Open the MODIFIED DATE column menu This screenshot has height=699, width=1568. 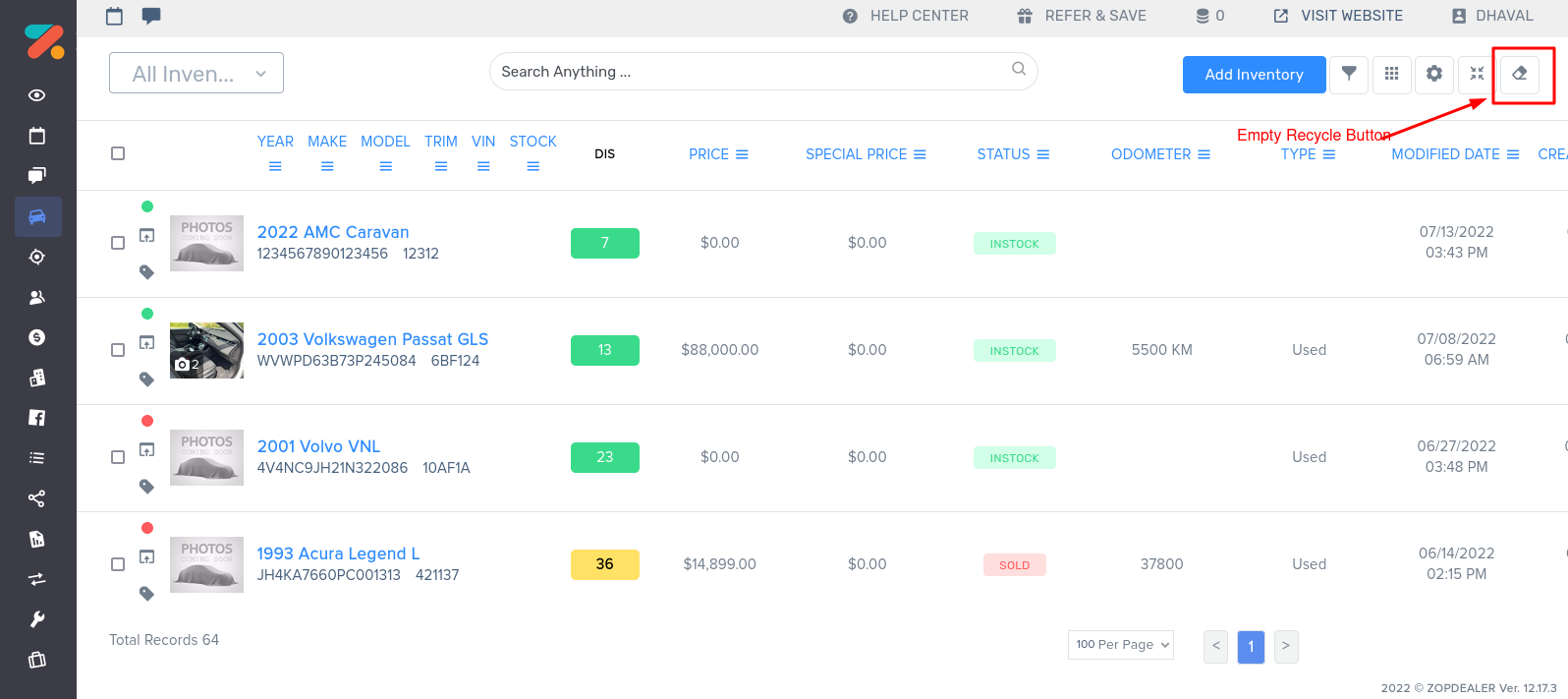[x=1513, y=154]
